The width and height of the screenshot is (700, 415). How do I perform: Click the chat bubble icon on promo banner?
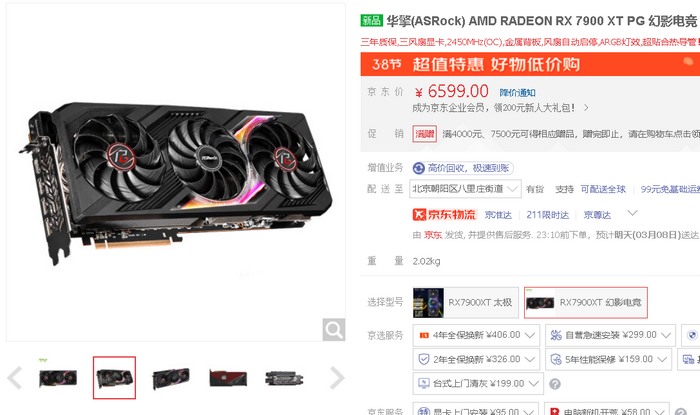tap(688, 62)
